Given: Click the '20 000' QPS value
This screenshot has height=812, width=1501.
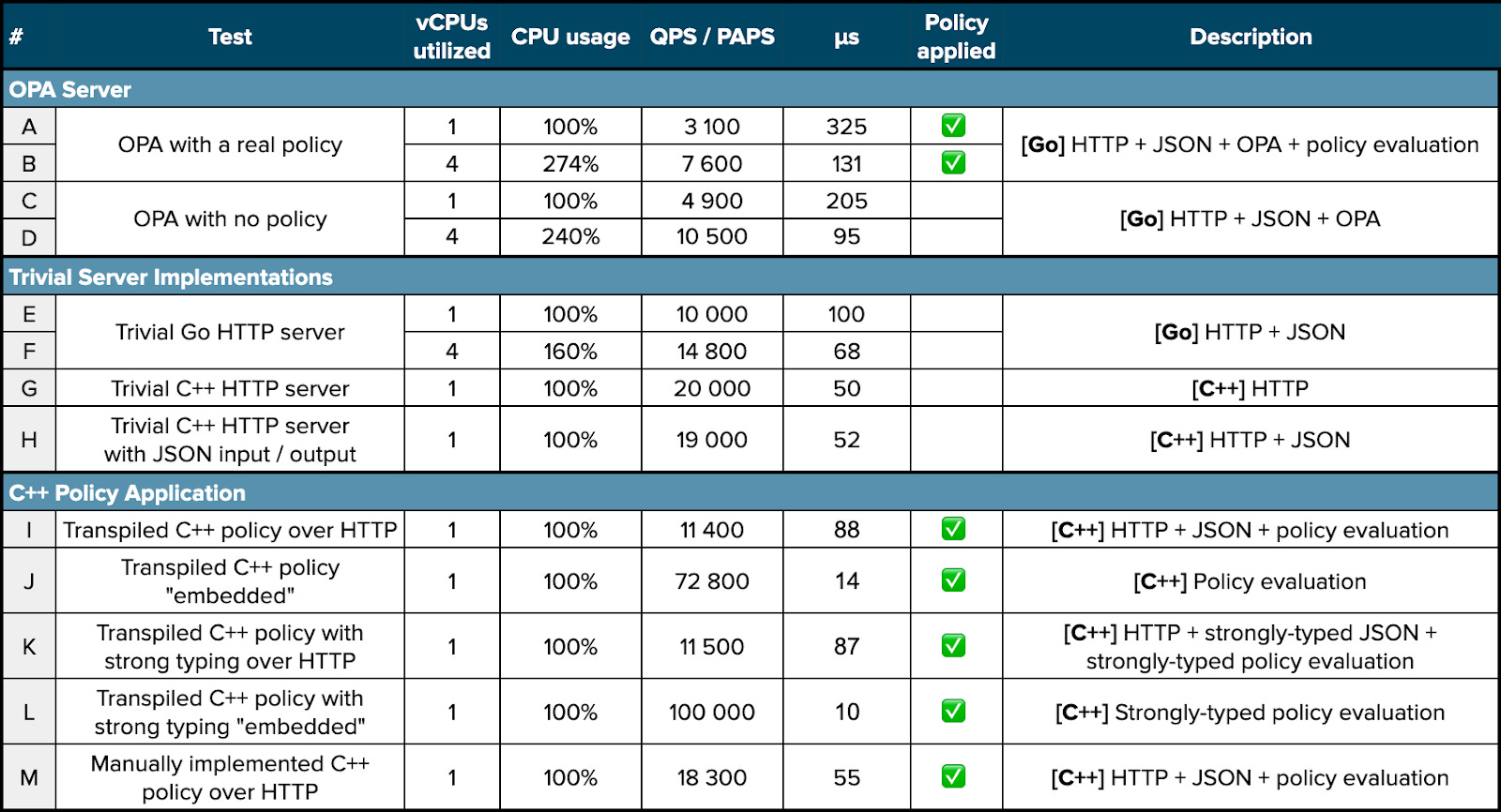Looking at the screenshot, I should pyautogui.click(x=712, y=388).
